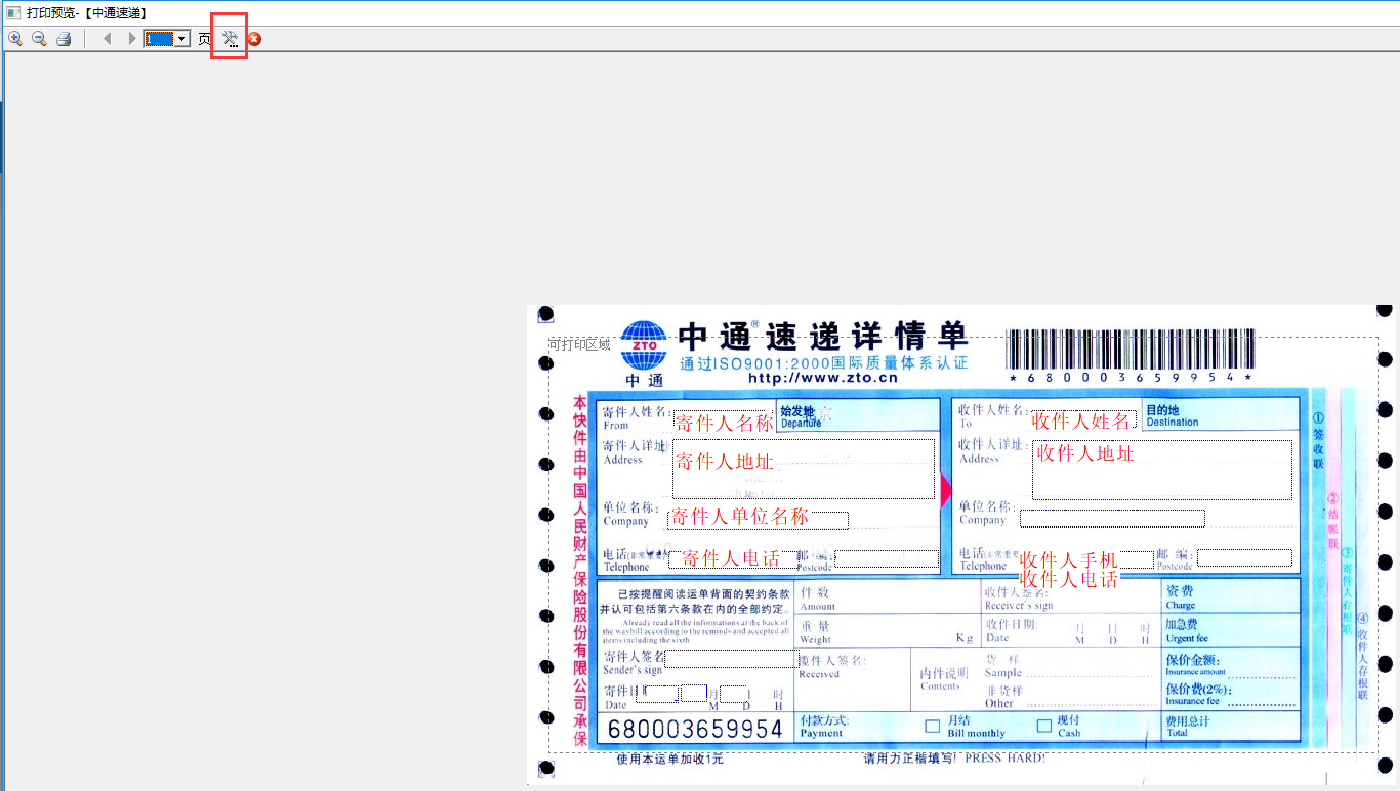Viewport: 1400px width, 791px height.
Task: Click the http://www.zto.cn address
Action: point(823,378)
